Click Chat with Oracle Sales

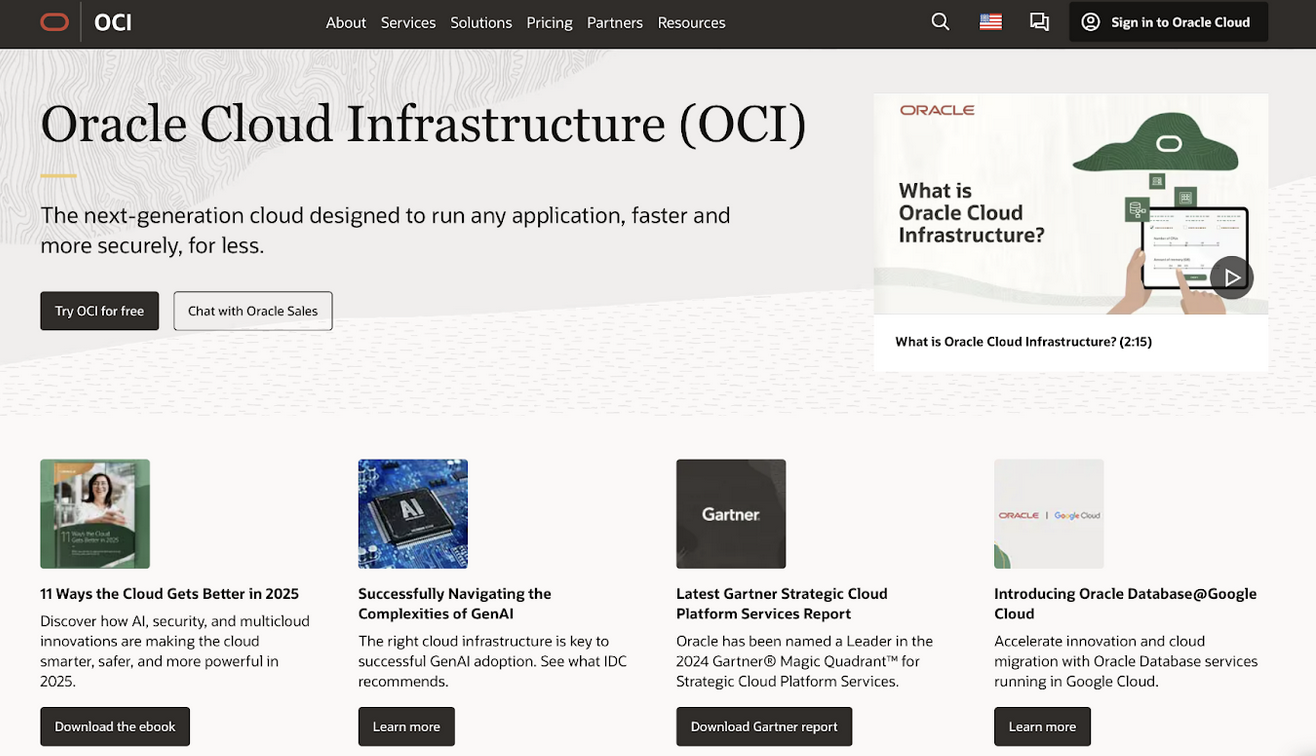point(252,310)
